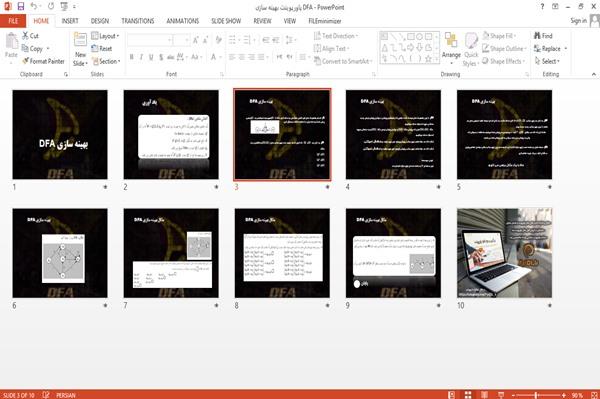The height and width of the screenshot is (399, 600).
Task: Switch to REVIEW tab
Action: coord(262,21)
